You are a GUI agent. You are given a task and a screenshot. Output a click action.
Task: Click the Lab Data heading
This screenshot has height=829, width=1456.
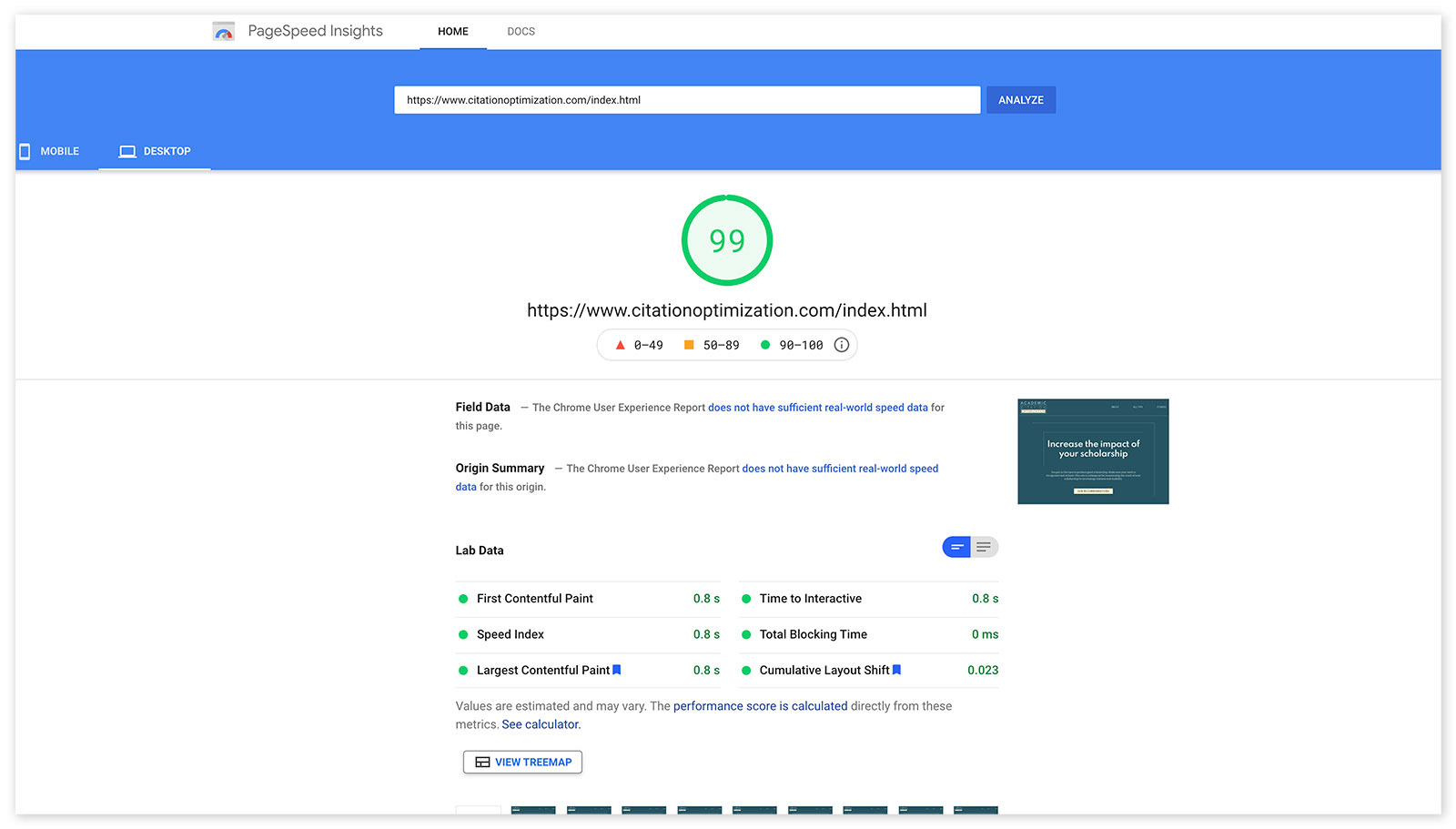[x=480, y=551]
